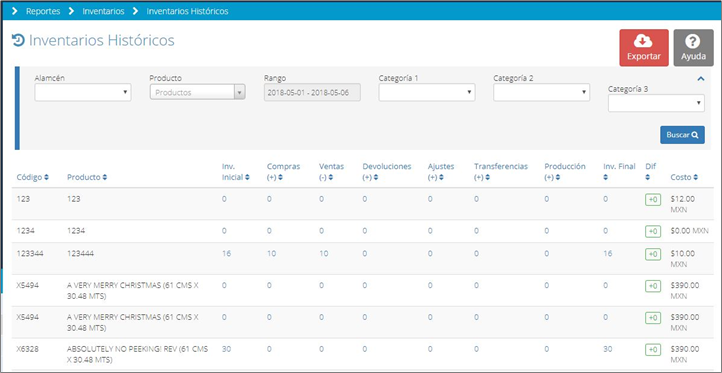Sort by Inv. Inicial column
The image size is (722, 373).
pyautogui.click(x=236, y=172)
